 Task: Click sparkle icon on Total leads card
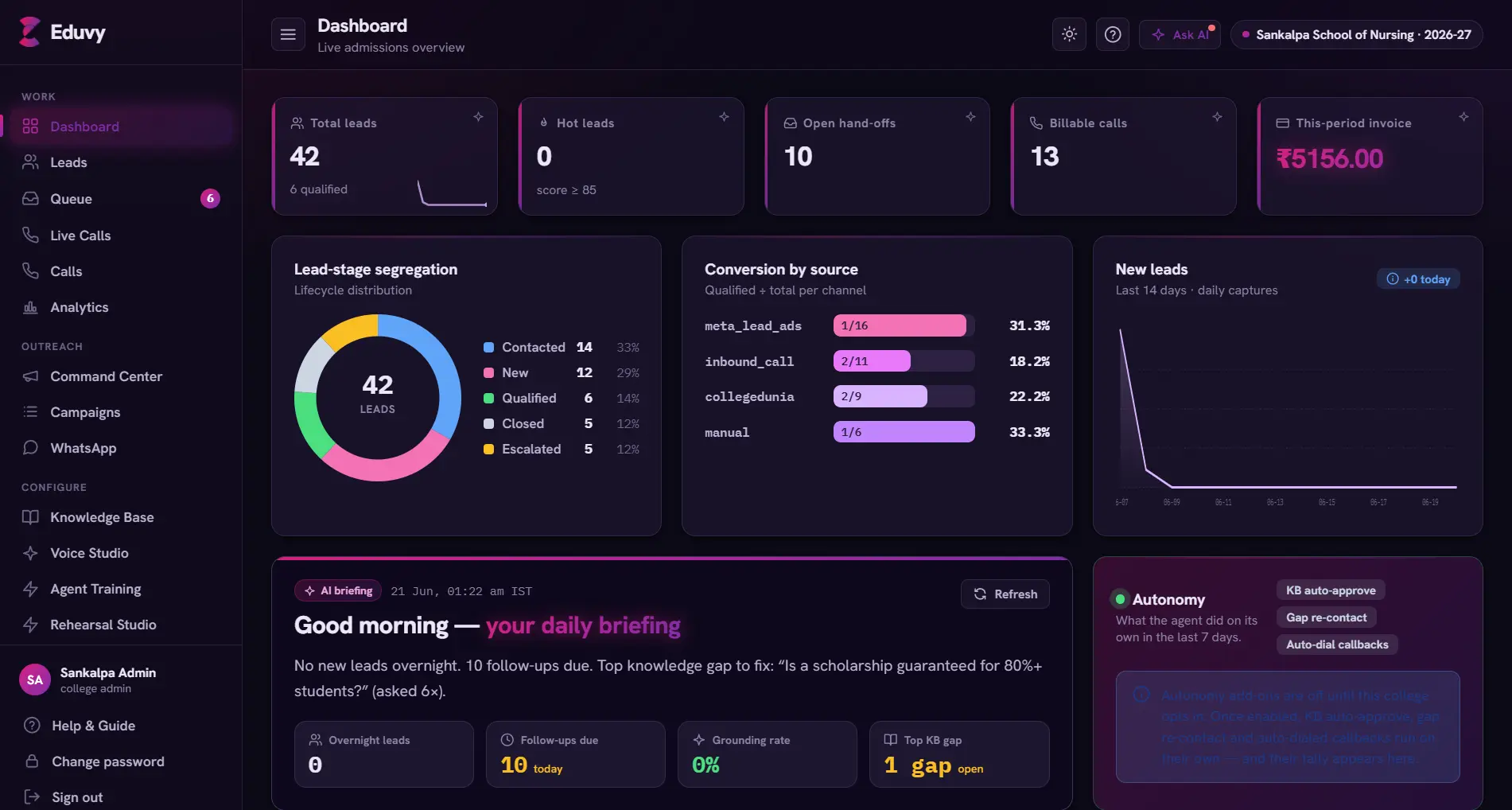[478, 117]
